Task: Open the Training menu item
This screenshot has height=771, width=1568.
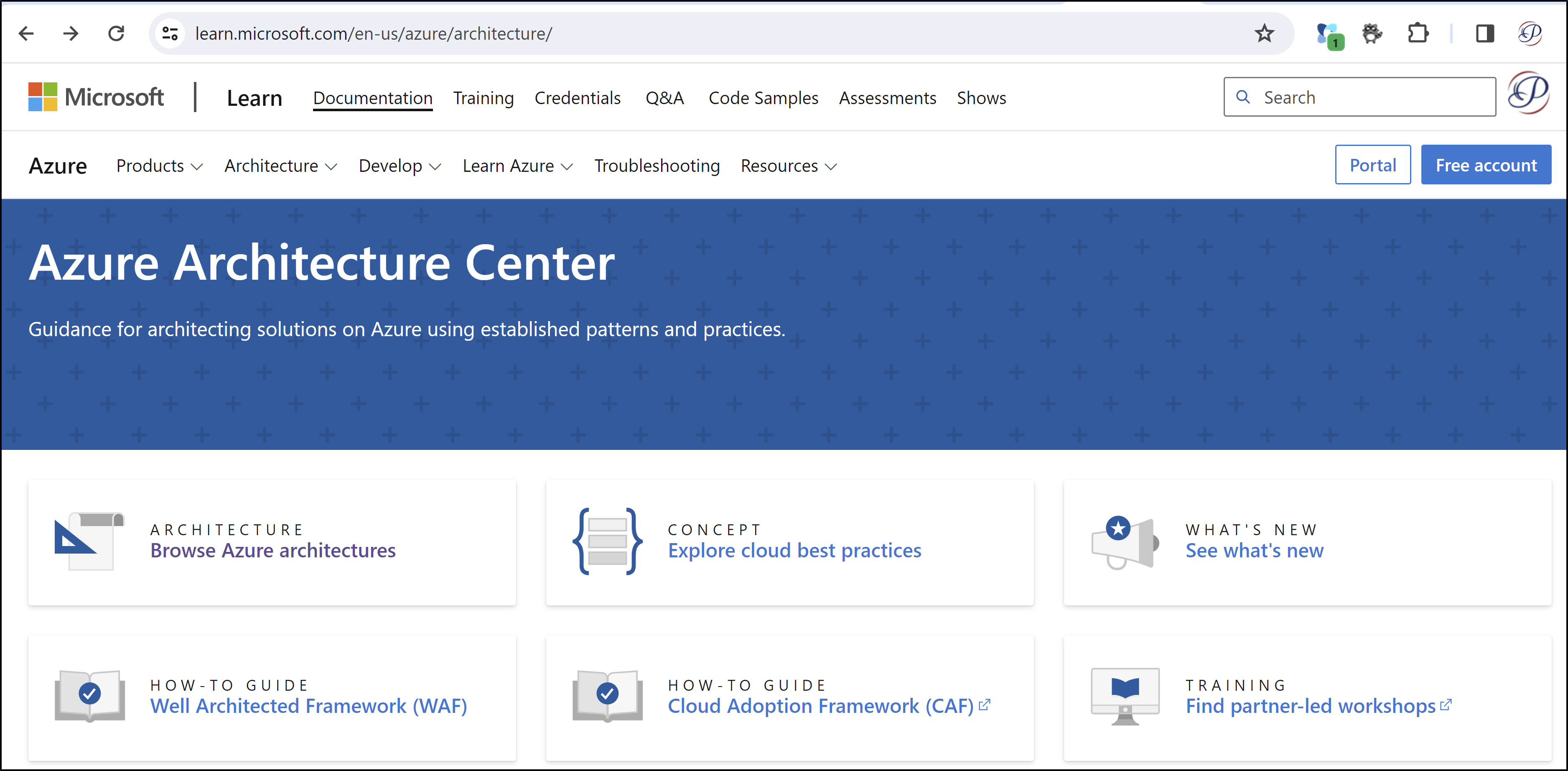Action: click(x=483, y=98)
